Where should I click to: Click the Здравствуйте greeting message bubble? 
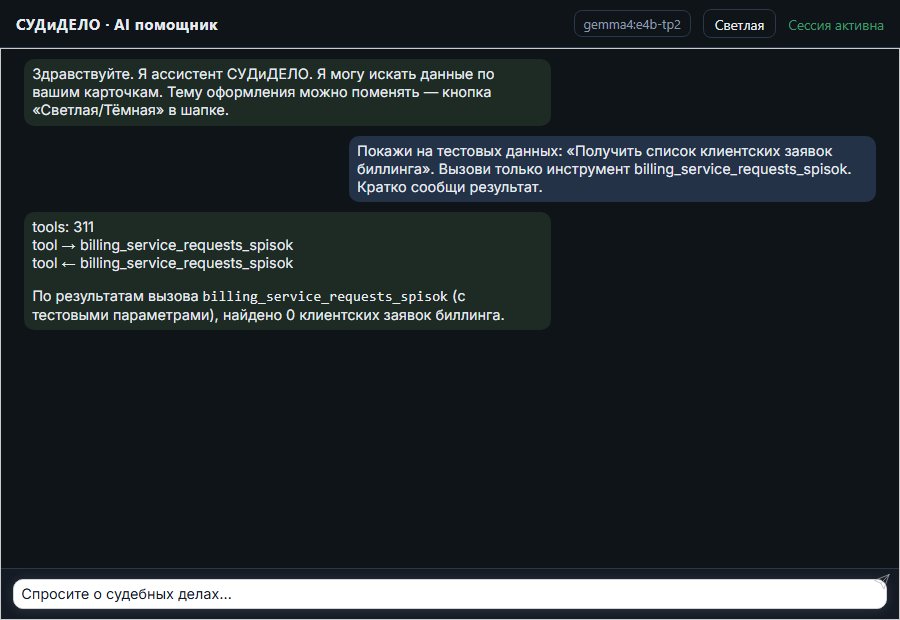[288, 92]
